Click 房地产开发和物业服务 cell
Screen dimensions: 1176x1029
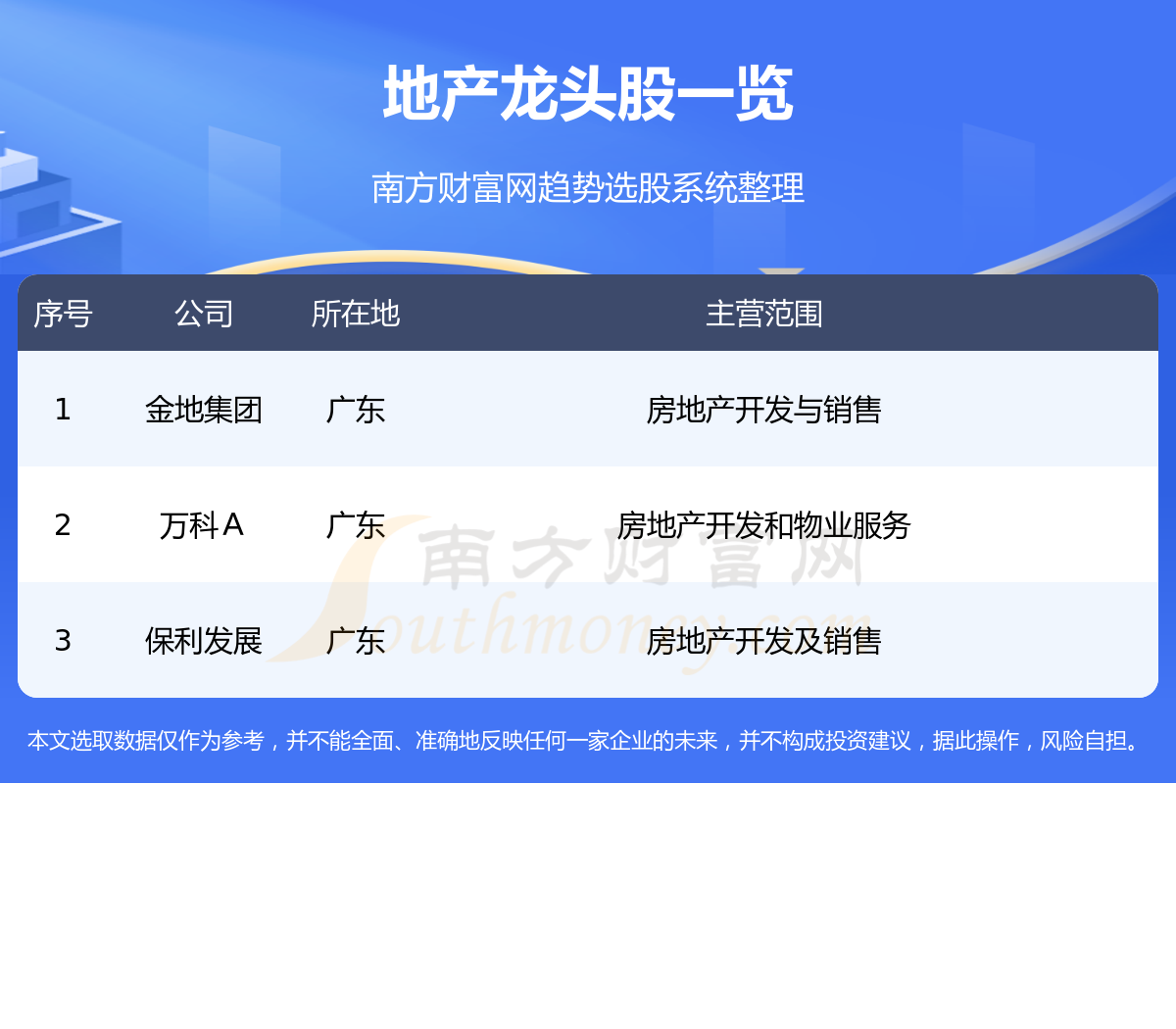pyautogui.click(x=764, y=524)
